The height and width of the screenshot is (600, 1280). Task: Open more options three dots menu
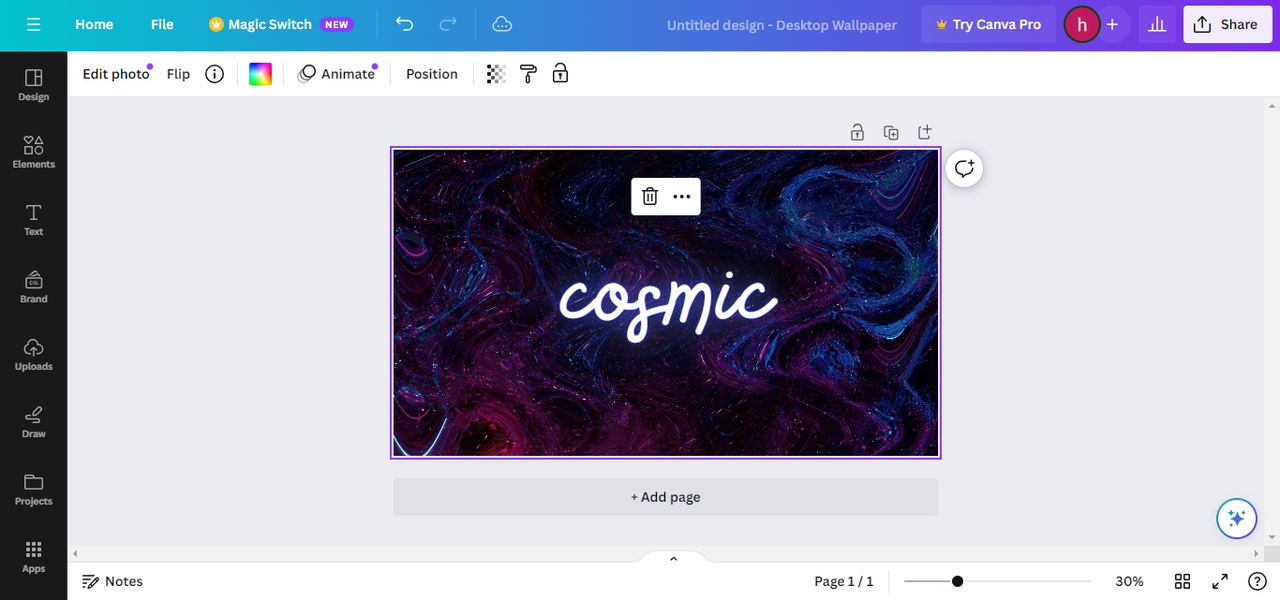[x=682, y=197]
